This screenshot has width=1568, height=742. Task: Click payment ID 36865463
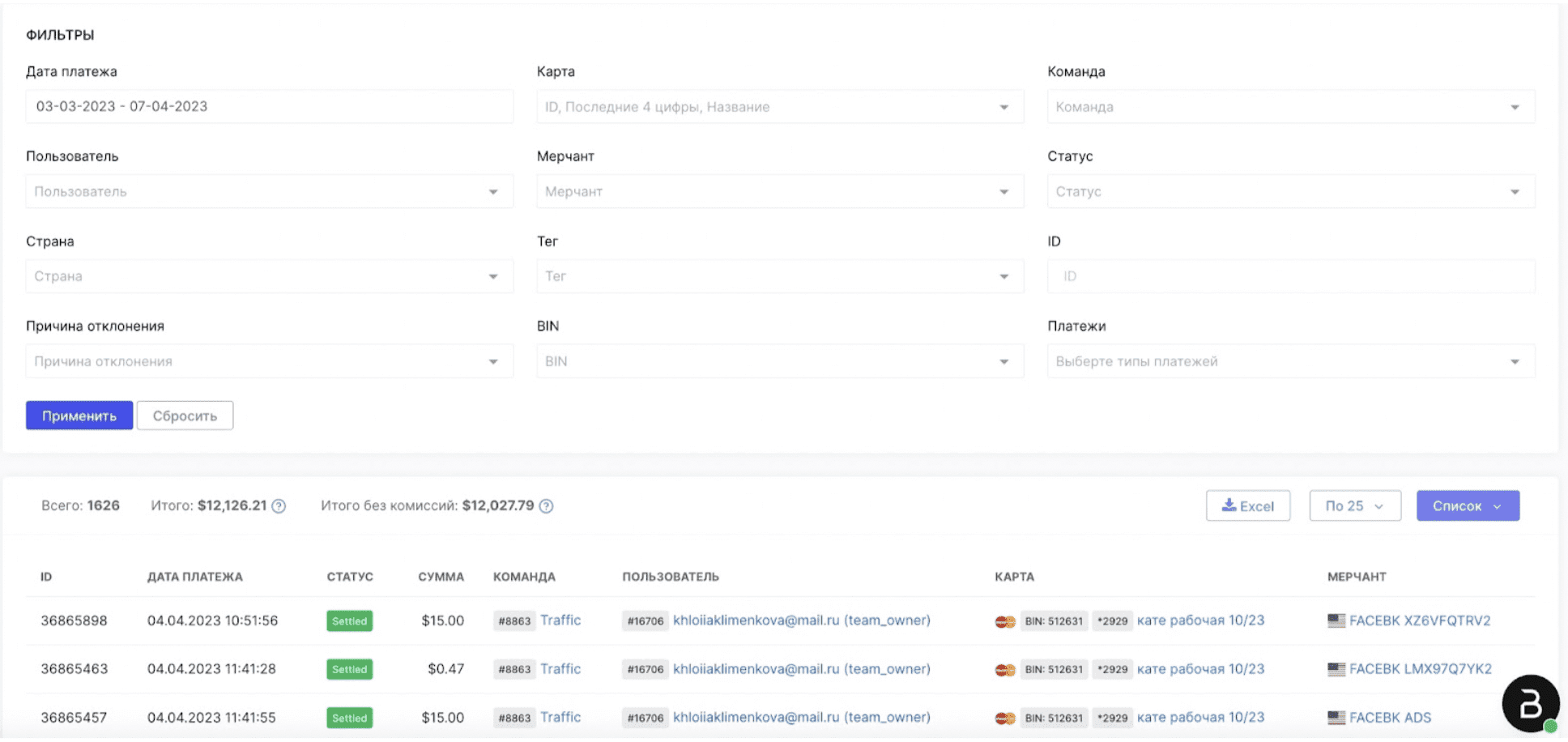tap(74, 669)
